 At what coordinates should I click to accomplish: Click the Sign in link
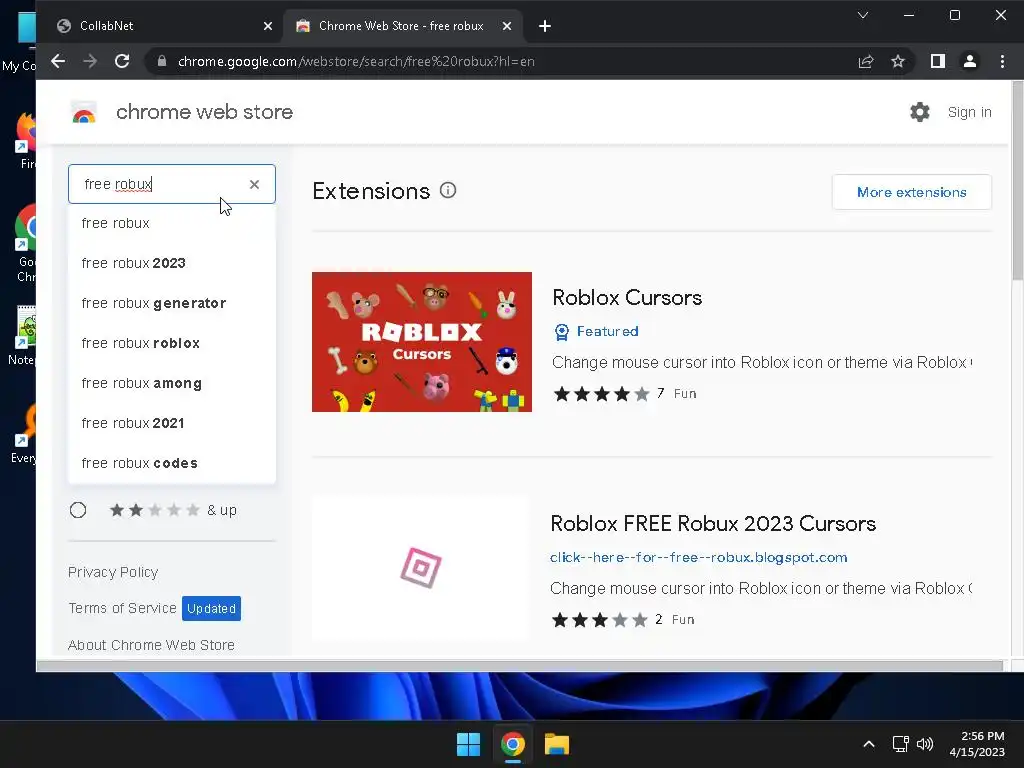tap(970, 112)
